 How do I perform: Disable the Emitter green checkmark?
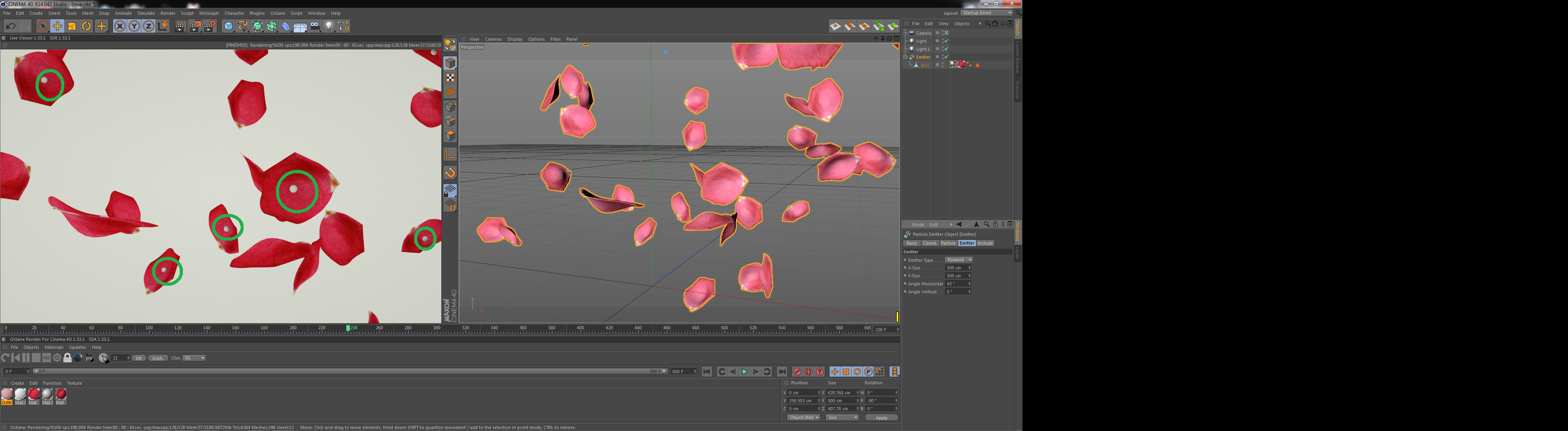tap(947, 57)
